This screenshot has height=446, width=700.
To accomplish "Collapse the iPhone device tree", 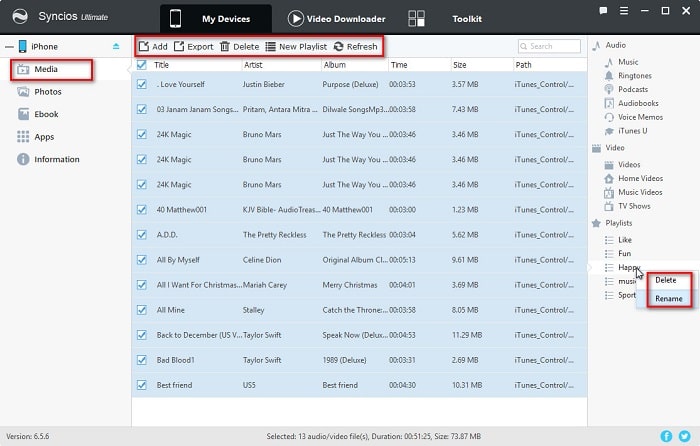I will pos(9,46).
